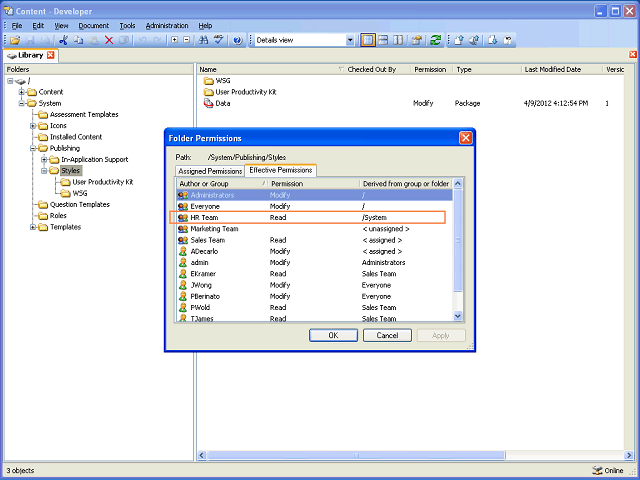Run the ABC spell check icon

point(219,40)
